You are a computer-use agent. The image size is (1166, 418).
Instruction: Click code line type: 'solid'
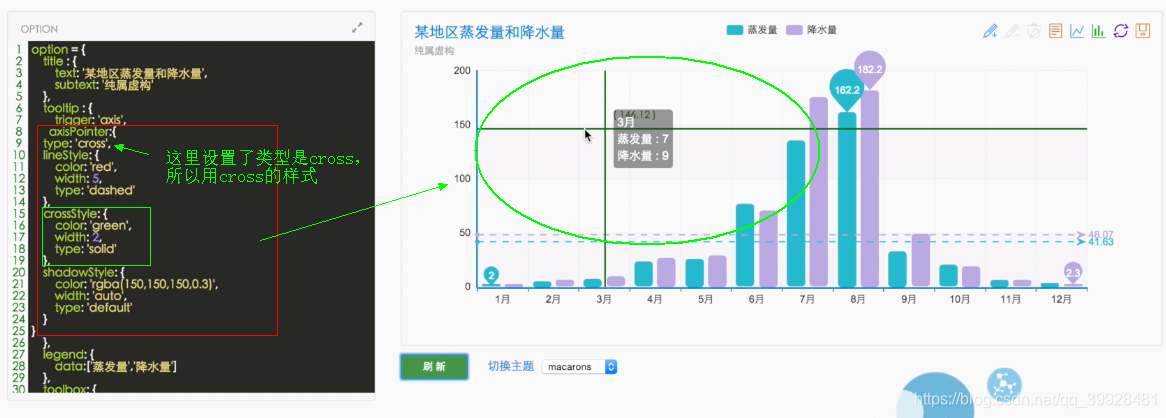pos(85,248)
